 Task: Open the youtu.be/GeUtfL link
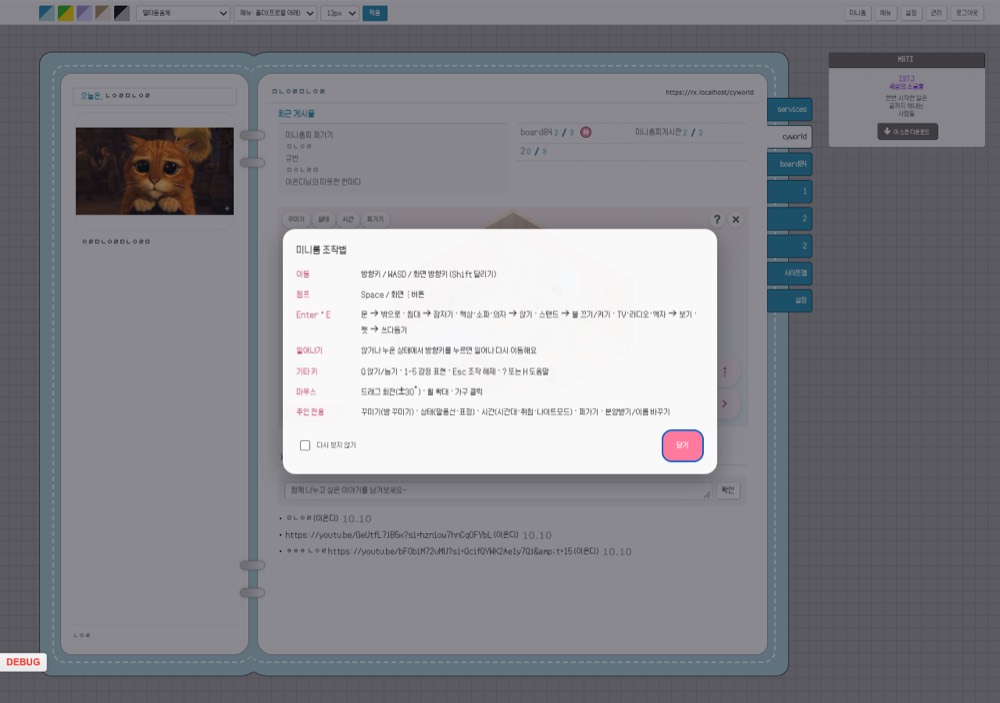(x=388, y=535)
